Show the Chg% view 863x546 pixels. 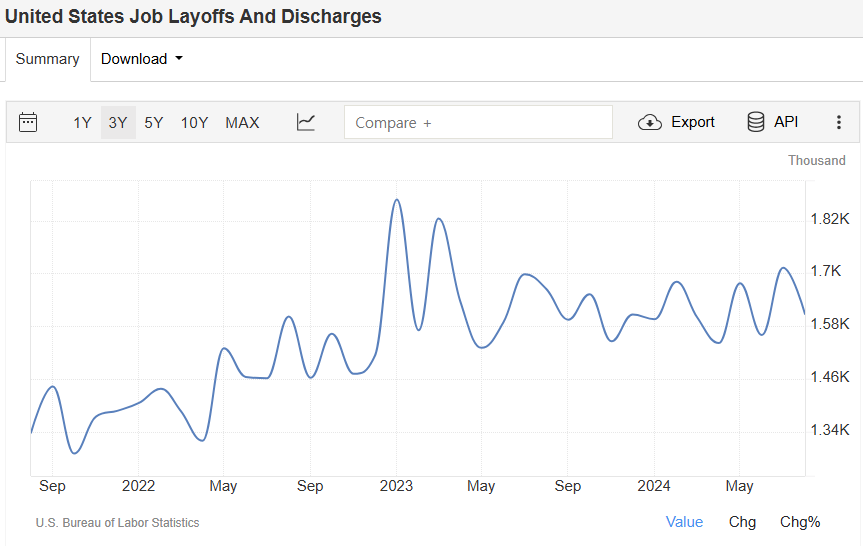[x=800, y=522]
